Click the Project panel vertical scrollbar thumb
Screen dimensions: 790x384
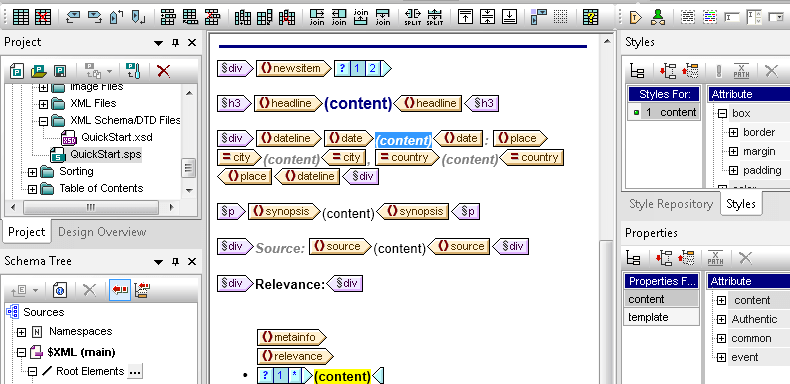(x=189, y=167)
